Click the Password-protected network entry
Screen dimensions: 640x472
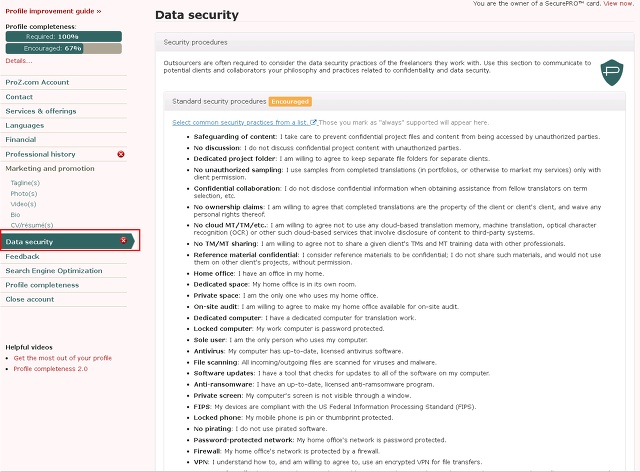pyautogui.click(x=320, y=440)
